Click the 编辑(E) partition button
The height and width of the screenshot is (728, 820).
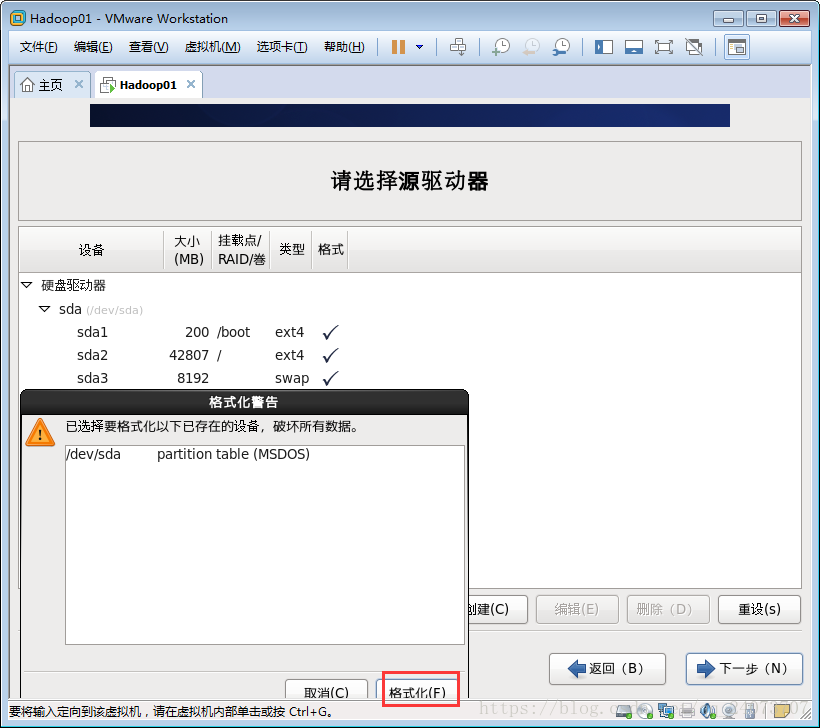coord(577,609)
